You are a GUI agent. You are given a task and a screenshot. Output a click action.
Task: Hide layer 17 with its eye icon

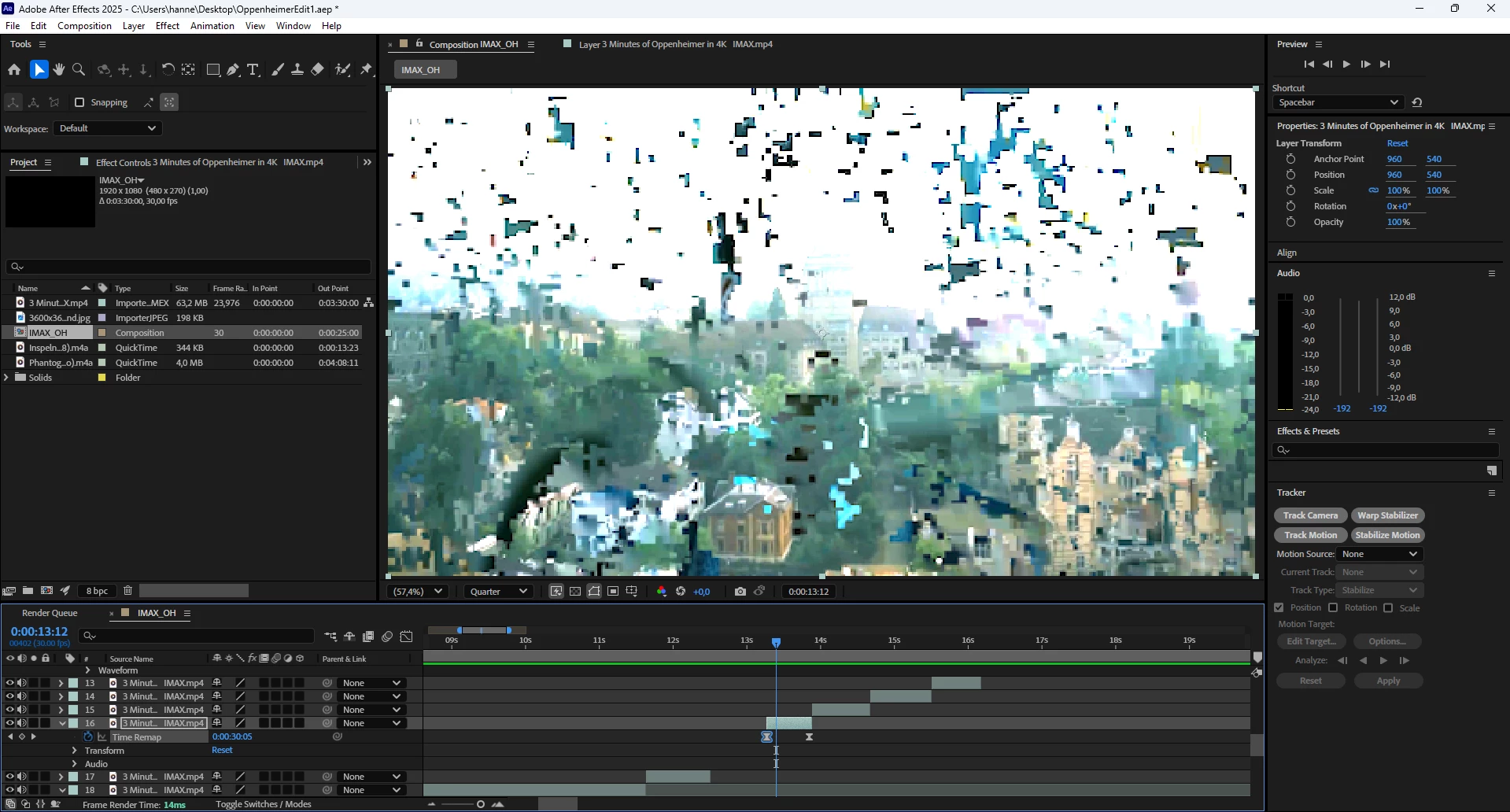pyautogui.click(x=9, y=777)
